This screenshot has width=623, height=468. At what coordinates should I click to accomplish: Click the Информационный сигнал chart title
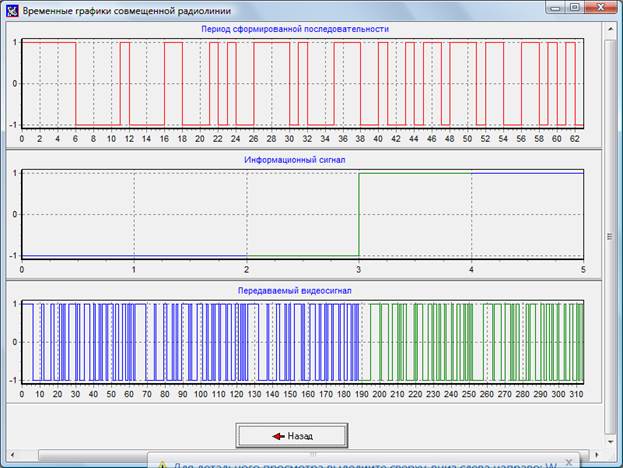coord(293,159)
